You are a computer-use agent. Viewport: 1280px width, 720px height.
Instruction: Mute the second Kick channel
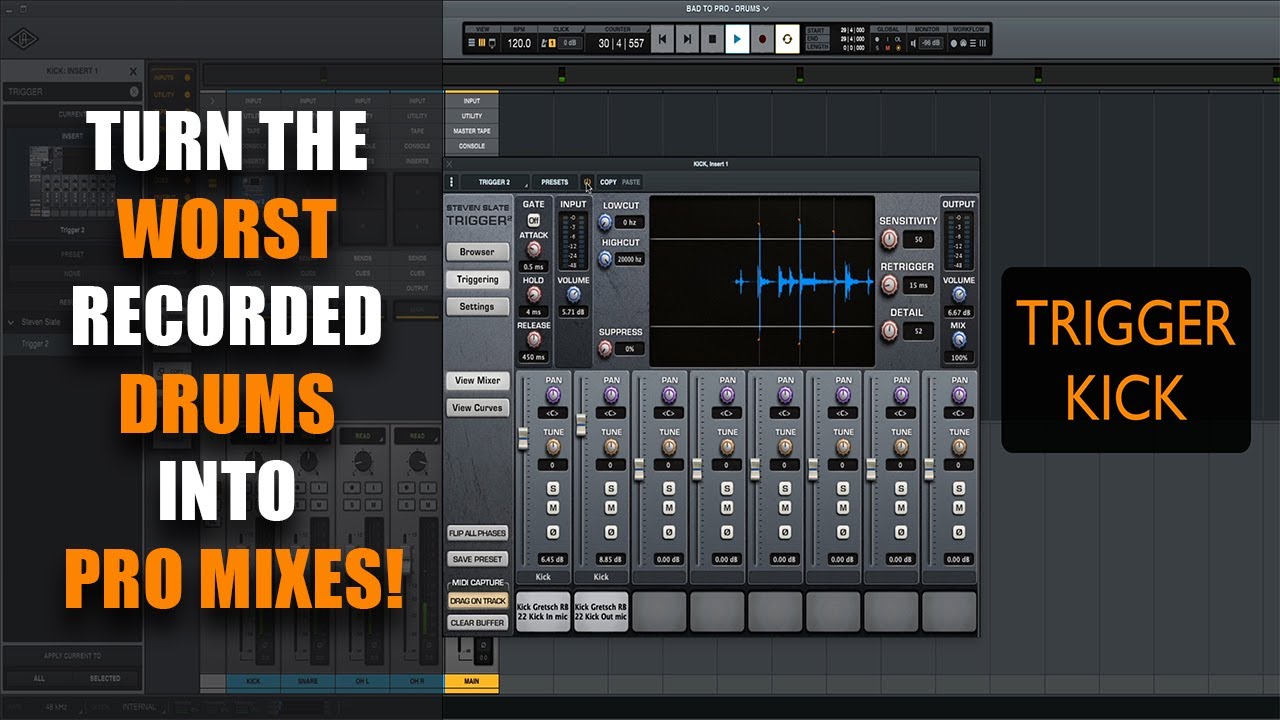pos(611,508)
